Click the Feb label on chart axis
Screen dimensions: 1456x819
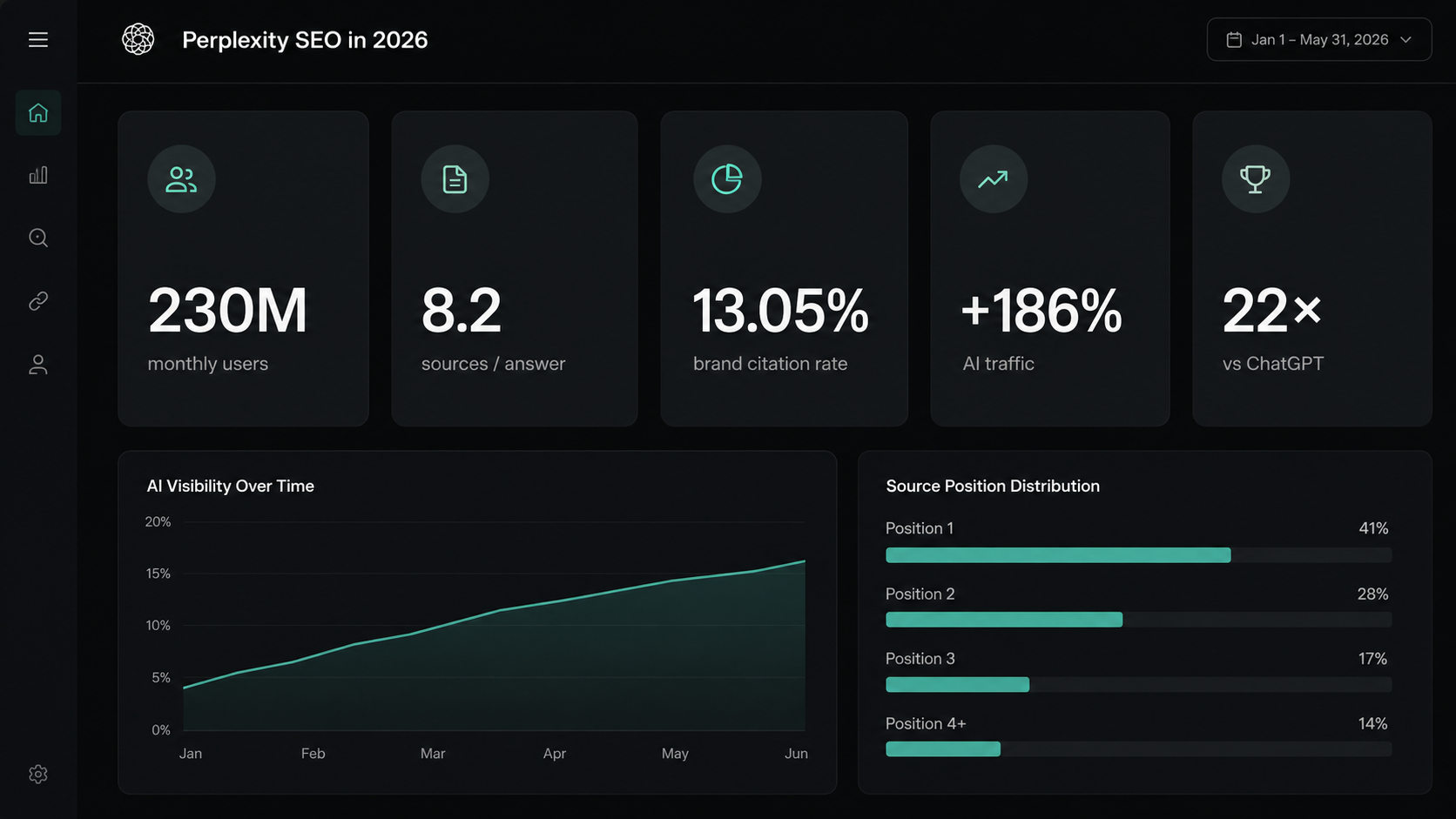tap(313, 754)
